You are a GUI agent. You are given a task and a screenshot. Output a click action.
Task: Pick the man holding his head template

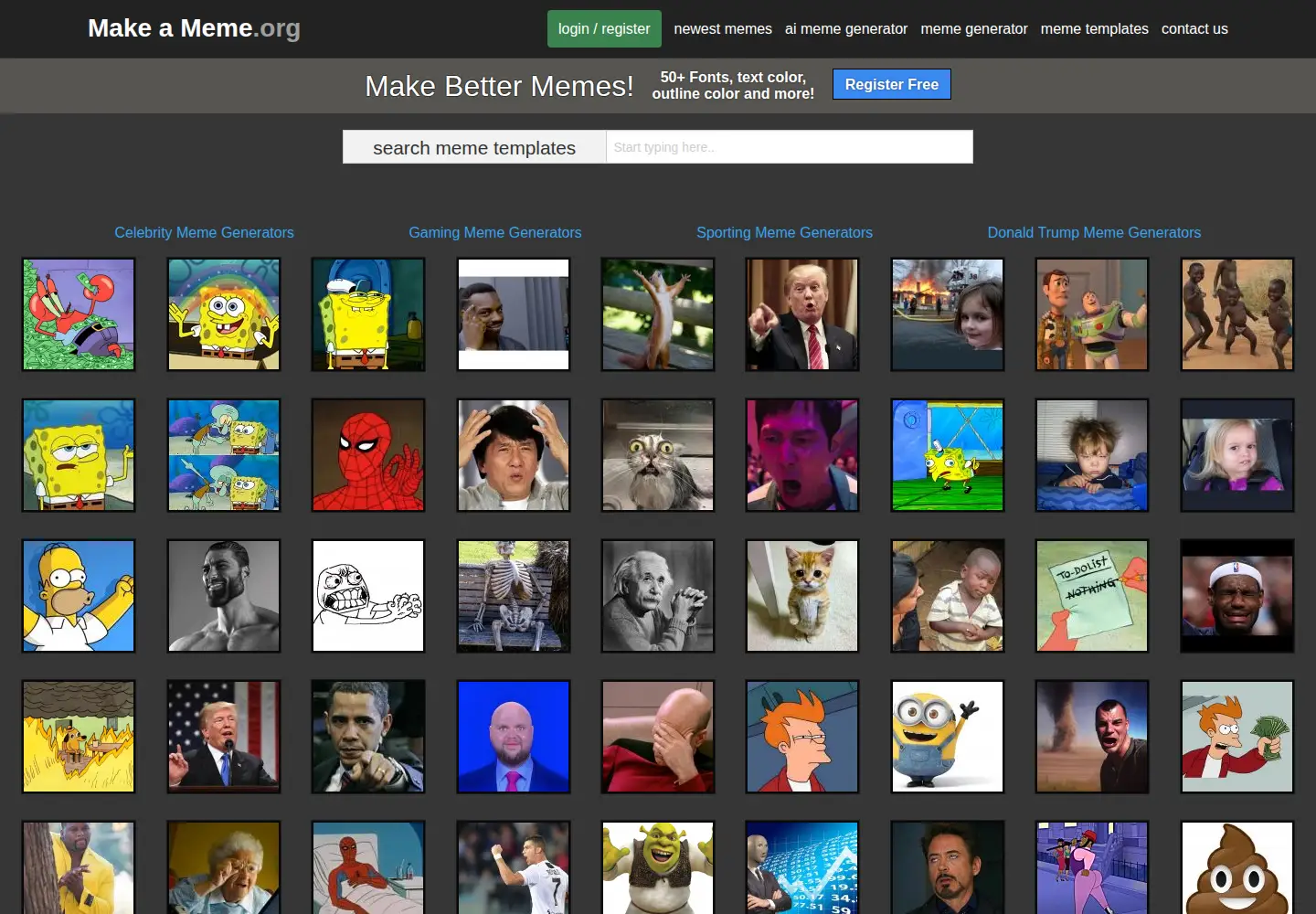click(x=514, y=455)
